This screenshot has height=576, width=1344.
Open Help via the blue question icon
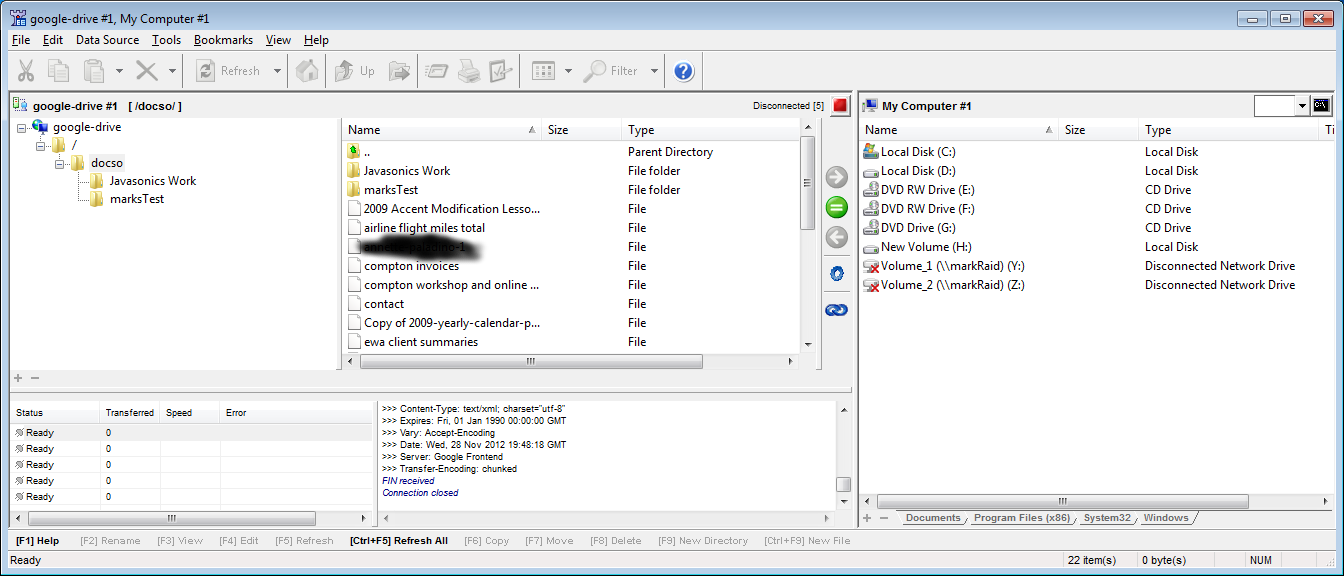click(684, 71)
